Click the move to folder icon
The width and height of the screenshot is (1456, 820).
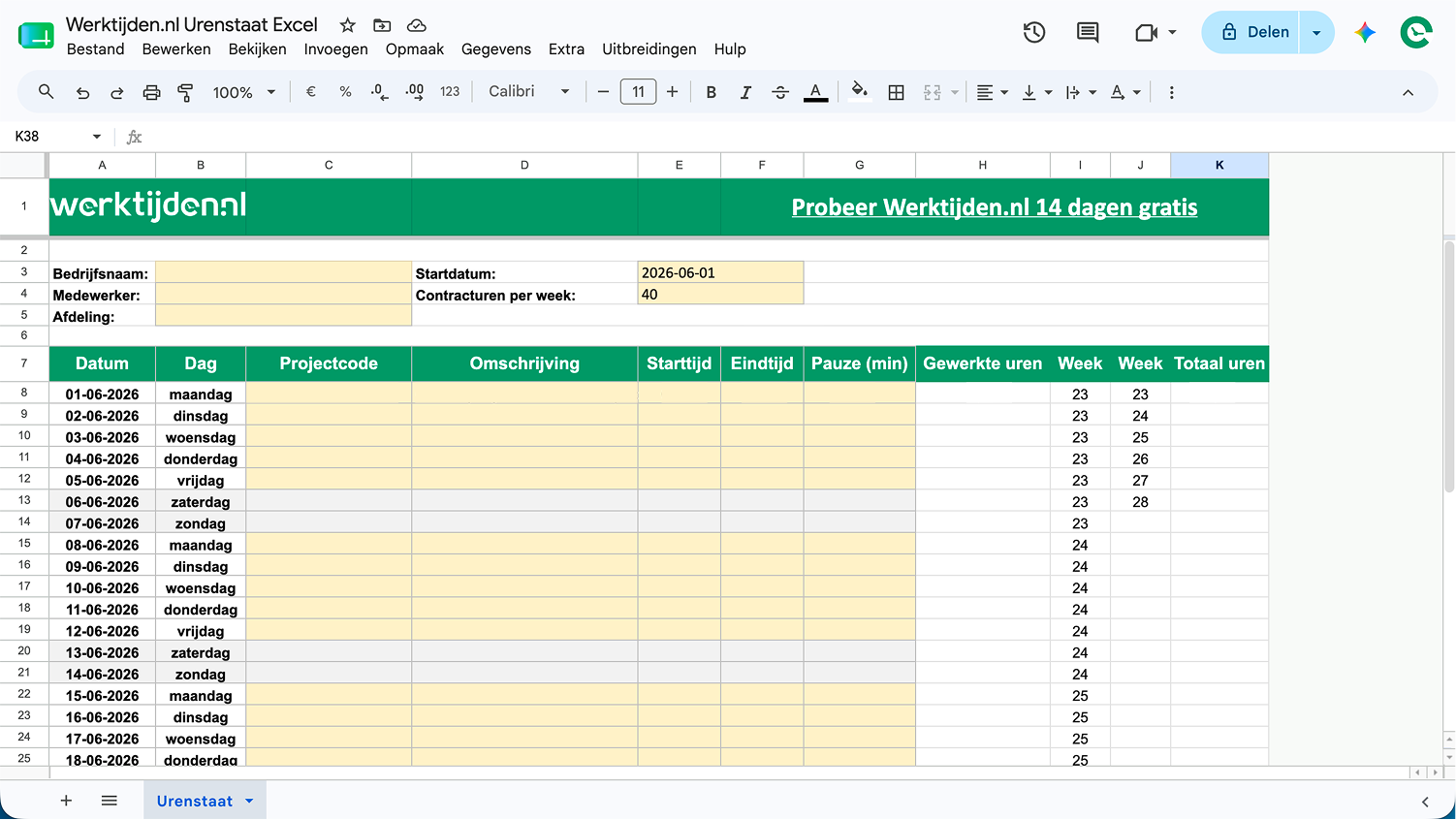382,25
